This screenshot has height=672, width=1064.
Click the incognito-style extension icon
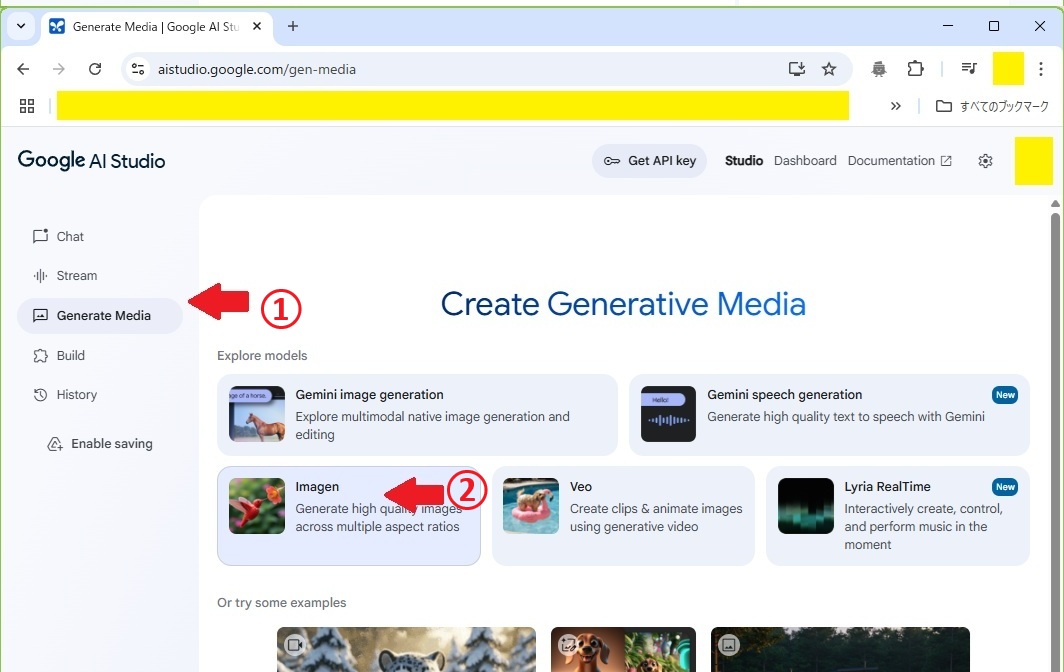(x=879, y=69)
